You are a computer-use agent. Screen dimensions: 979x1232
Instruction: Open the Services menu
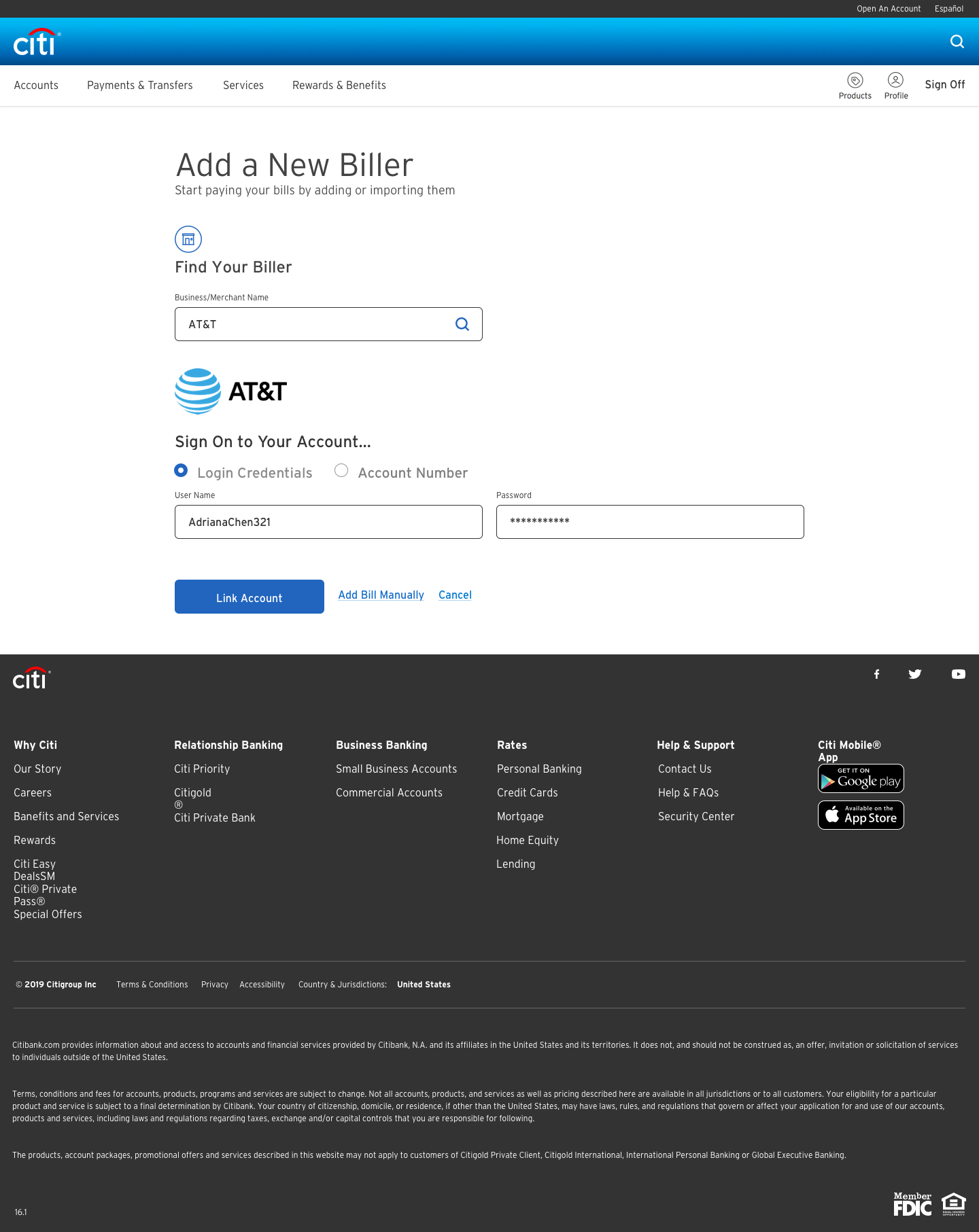tap(243, 85)
